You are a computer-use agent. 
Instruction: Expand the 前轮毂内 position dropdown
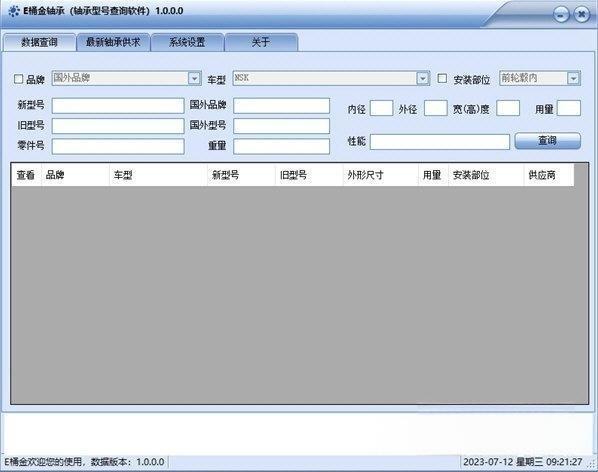(574, 78)
